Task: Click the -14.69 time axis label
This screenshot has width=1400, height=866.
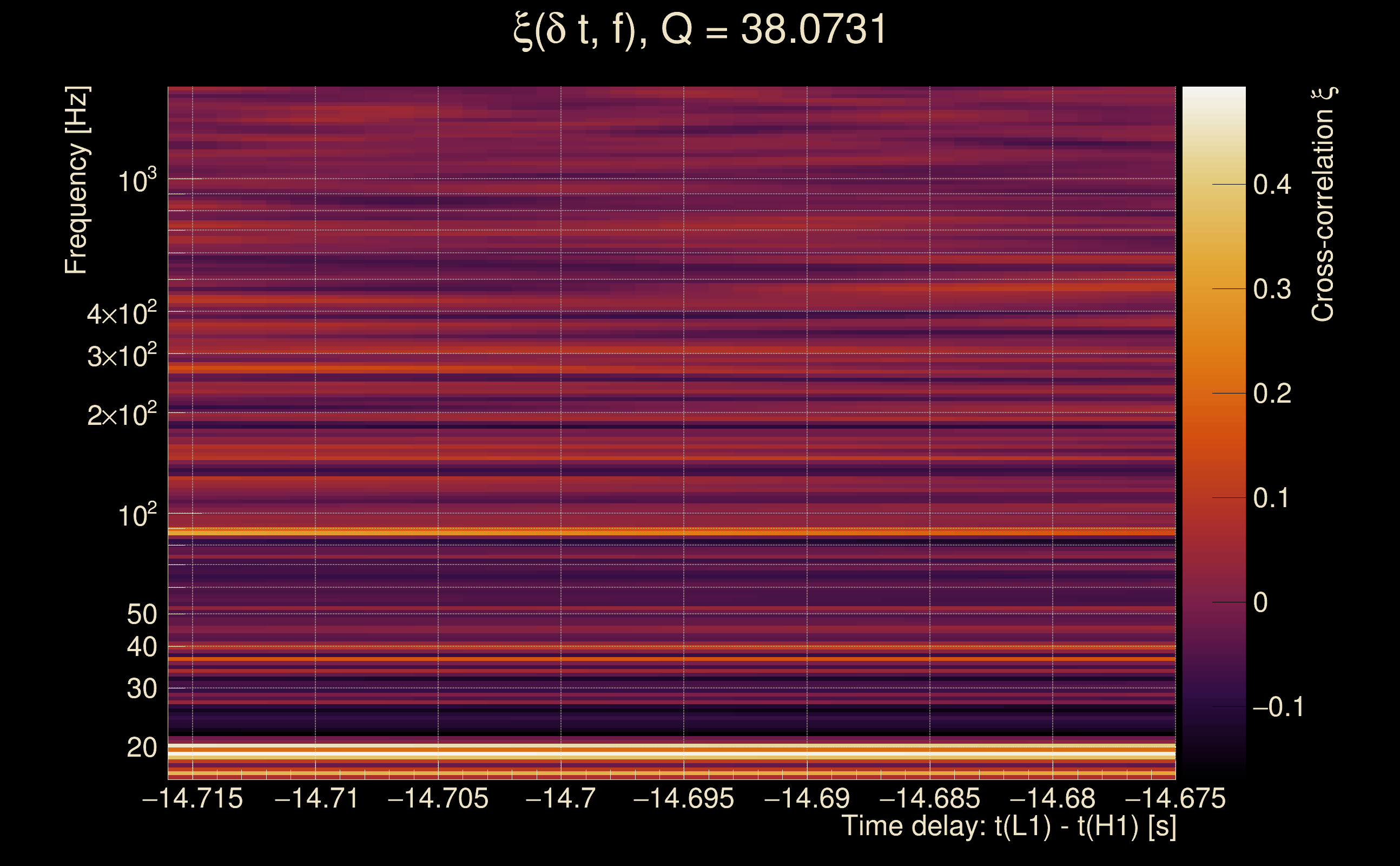Action: pos(807,798)
